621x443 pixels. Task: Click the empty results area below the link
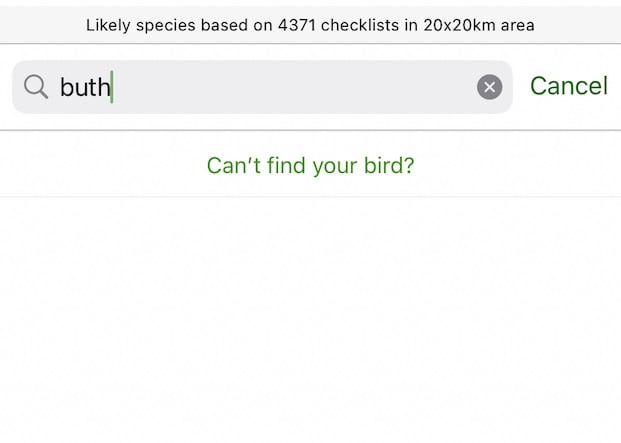tap(310, 320)
